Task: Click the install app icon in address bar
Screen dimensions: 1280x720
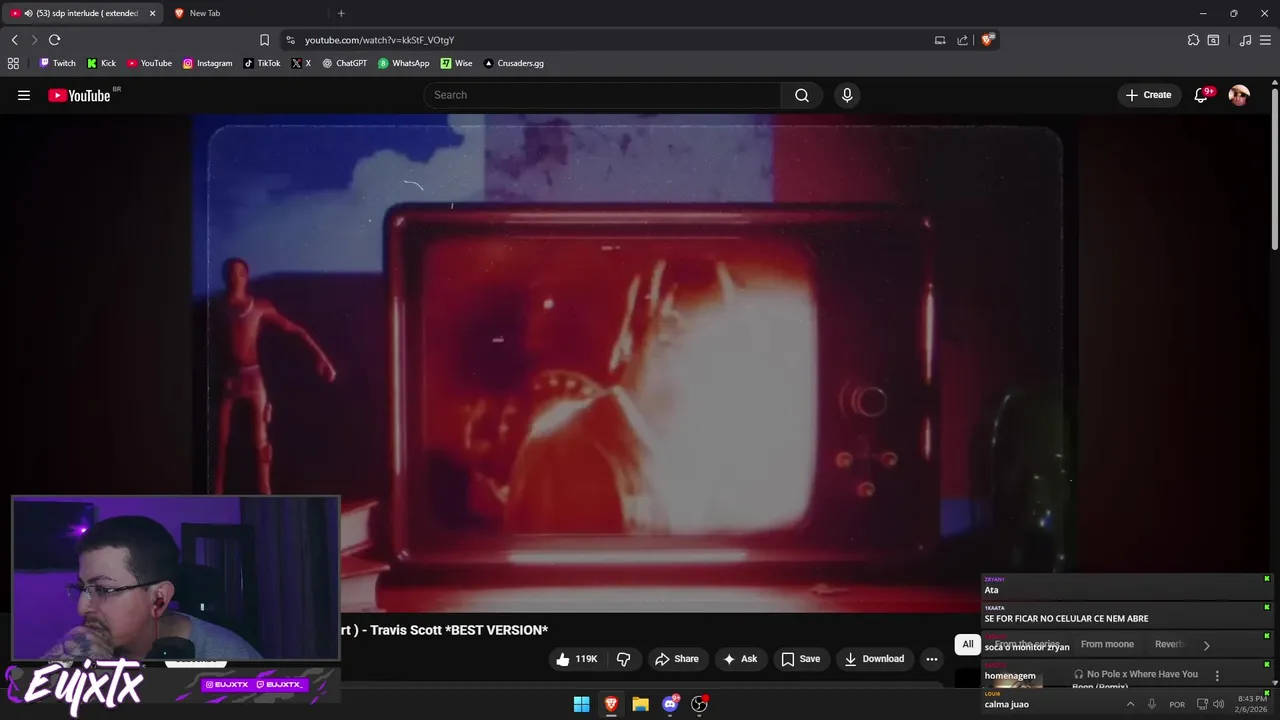Action: pos(940,40)
